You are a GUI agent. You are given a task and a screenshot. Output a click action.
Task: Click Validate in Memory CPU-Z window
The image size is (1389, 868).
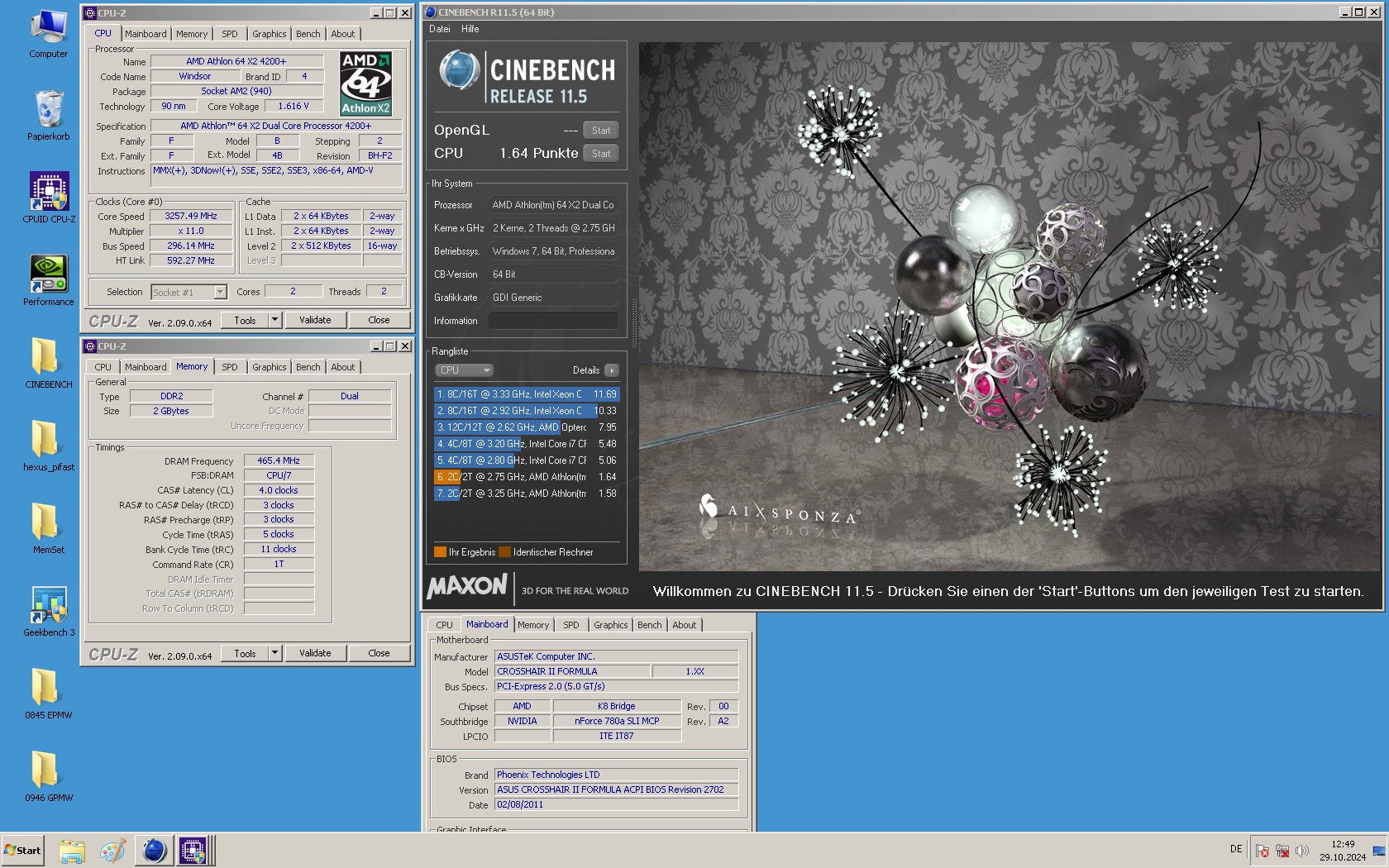[315, 653]
